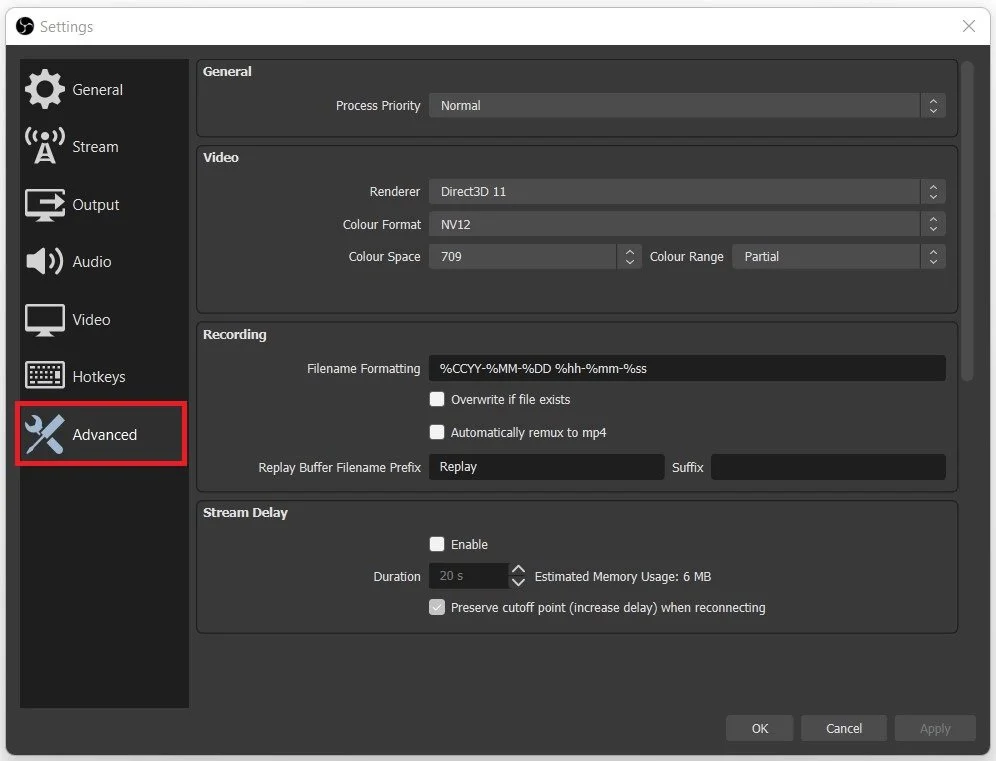Click the Cancel button

844,728
